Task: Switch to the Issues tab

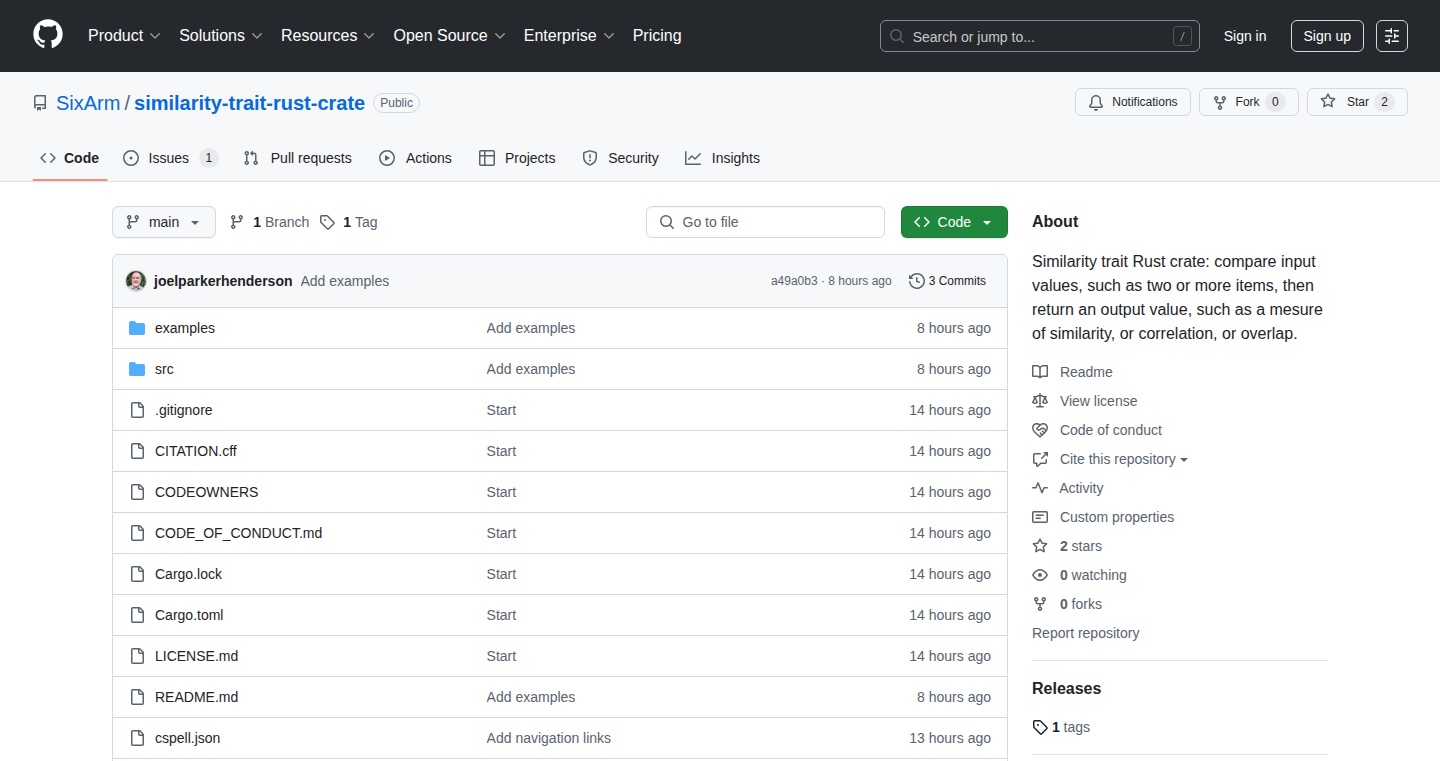Action: point(170,158)
